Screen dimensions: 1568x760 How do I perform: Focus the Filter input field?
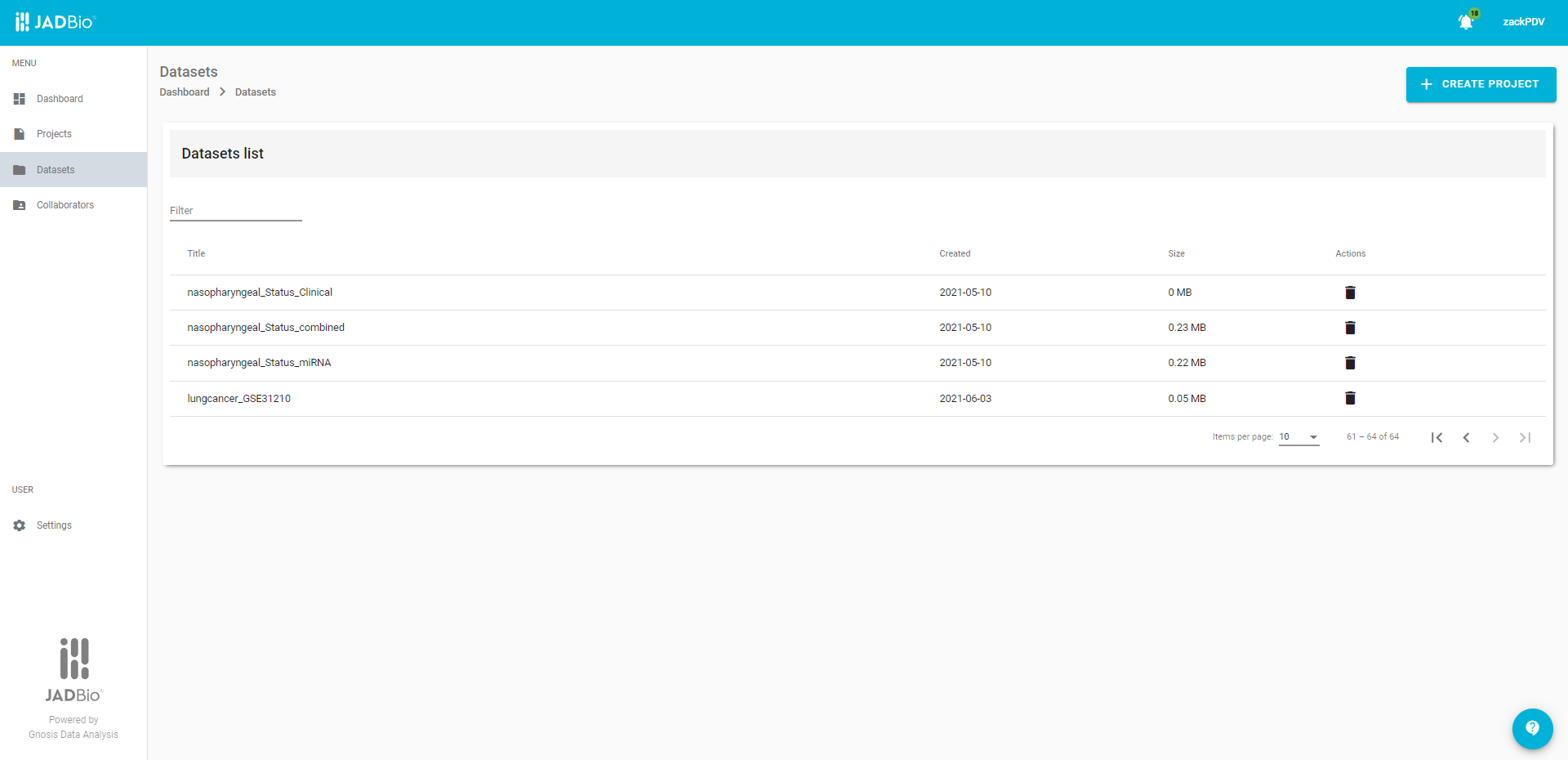point(236,211)
